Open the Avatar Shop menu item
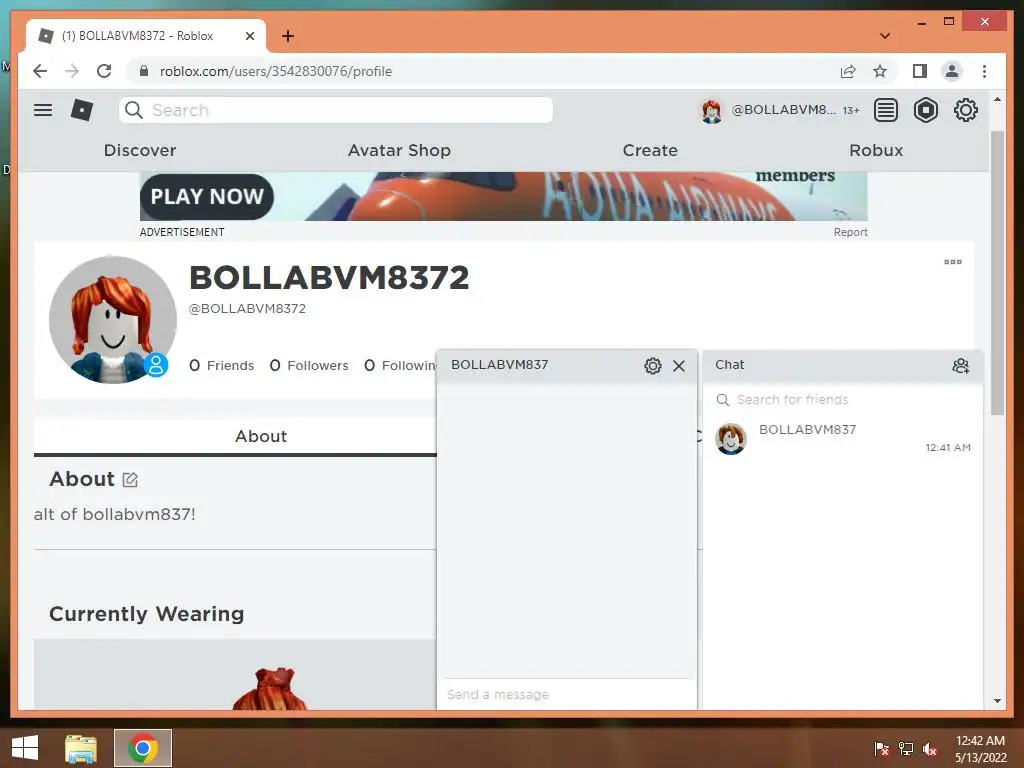1024x768 pixels. [x=399, y=150]
